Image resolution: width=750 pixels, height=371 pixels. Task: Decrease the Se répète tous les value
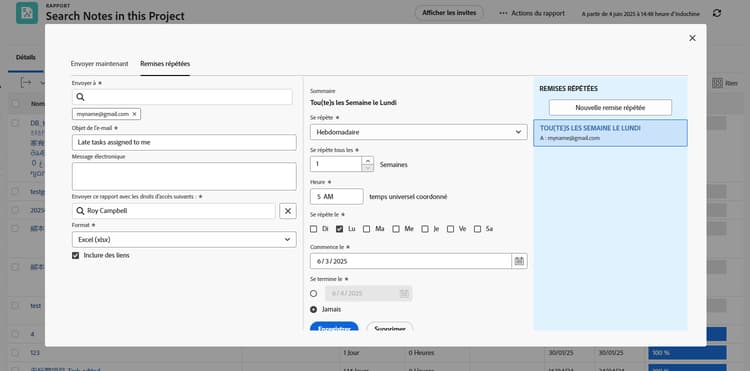pyautogui.click(x=367, y=168)
